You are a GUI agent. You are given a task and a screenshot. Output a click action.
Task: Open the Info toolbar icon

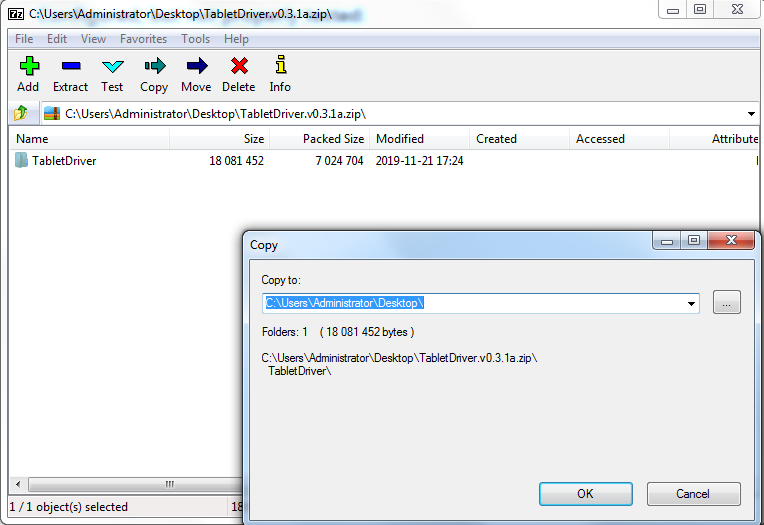281,64
